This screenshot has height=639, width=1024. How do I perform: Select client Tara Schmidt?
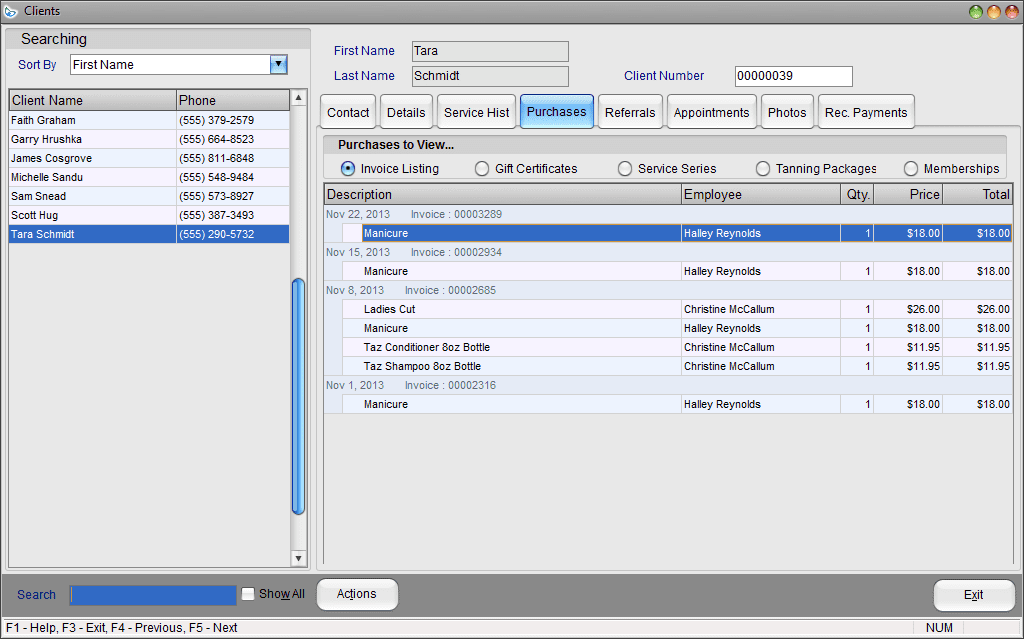[149, 234]
